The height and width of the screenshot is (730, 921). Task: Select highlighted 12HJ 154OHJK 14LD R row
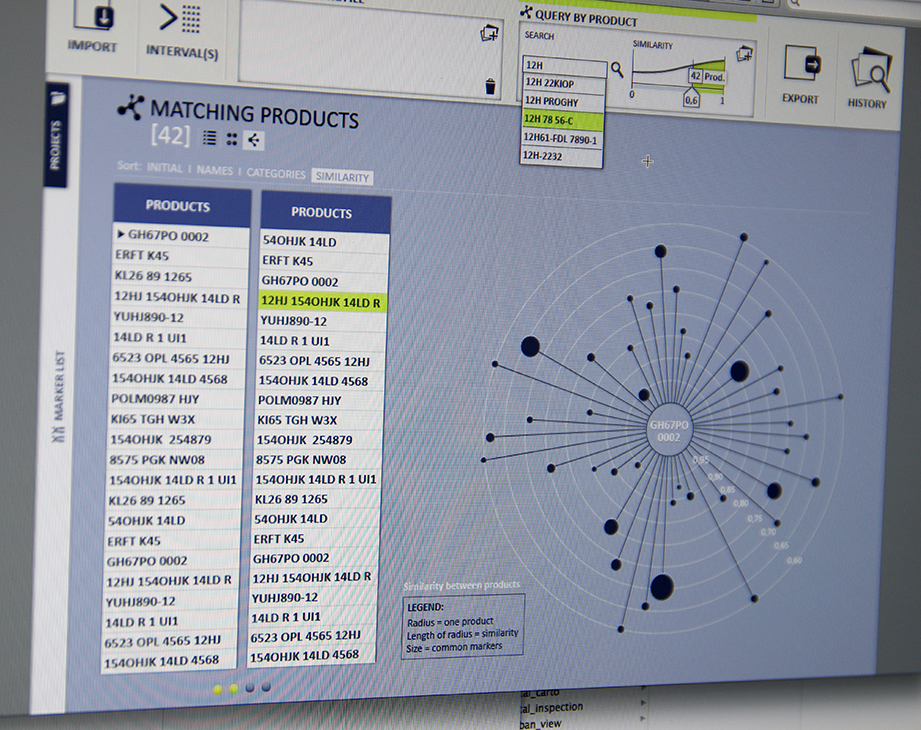(x=322, y=302)
